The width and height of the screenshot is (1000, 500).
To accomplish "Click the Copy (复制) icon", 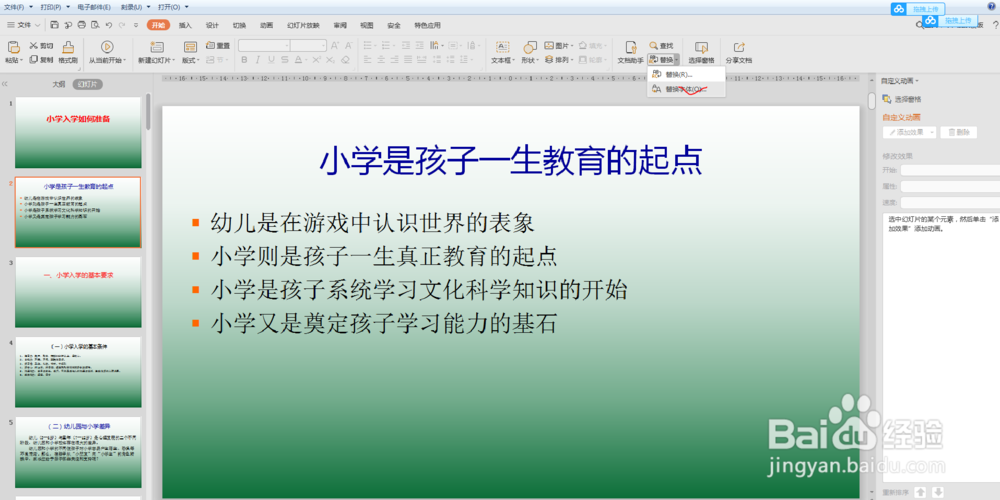I will pyautogui.click(x=34, y=60).
